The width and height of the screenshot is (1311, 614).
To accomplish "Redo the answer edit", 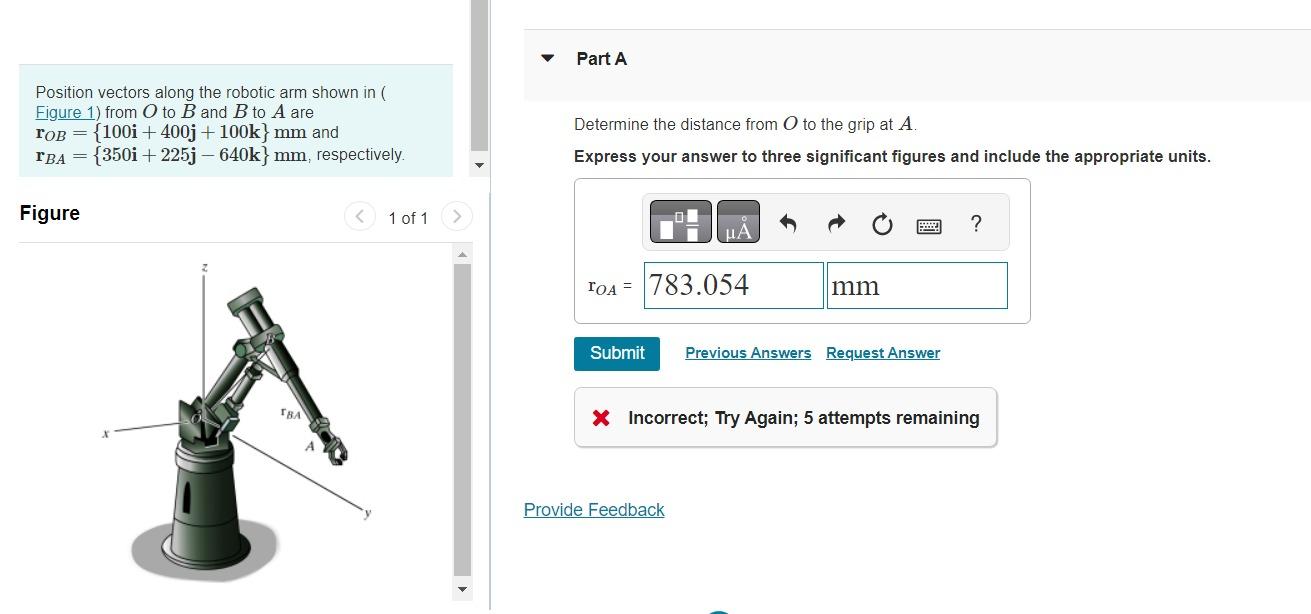I will point(835,223).
